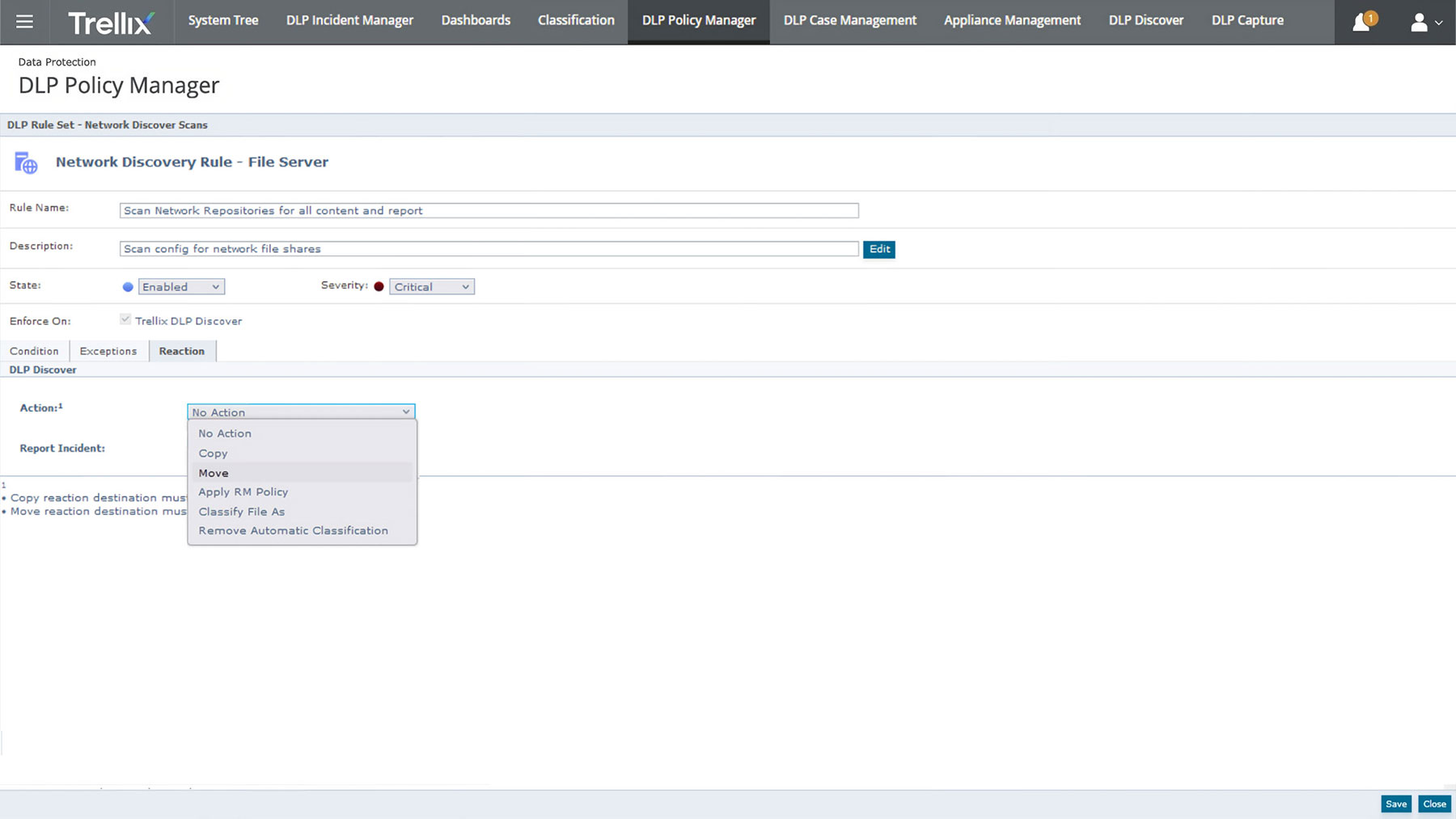Screen dimensions: 1456x819
Task: Collapse the Action dropdown
Action: click(x=301, y=412)
